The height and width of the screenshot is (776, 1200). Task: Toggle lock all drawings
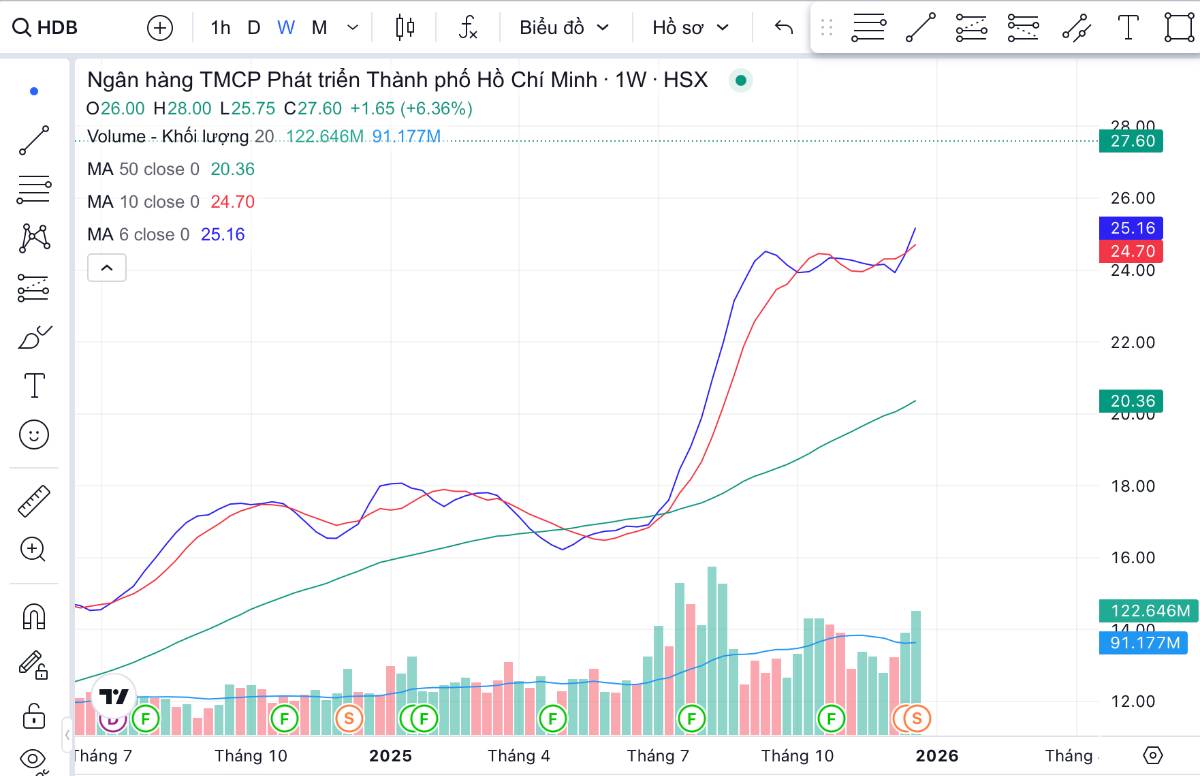pyautogui.click(x=34, y=715)
